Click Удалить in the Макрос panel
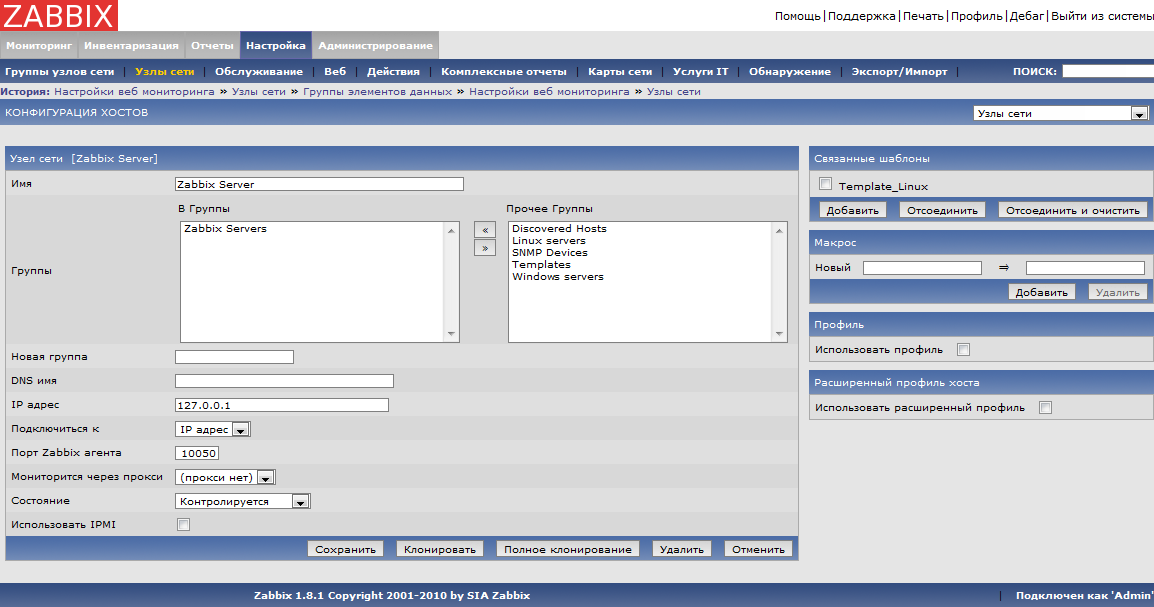The width and height of the screenshot is (1154, 607). click(1117, 292)
